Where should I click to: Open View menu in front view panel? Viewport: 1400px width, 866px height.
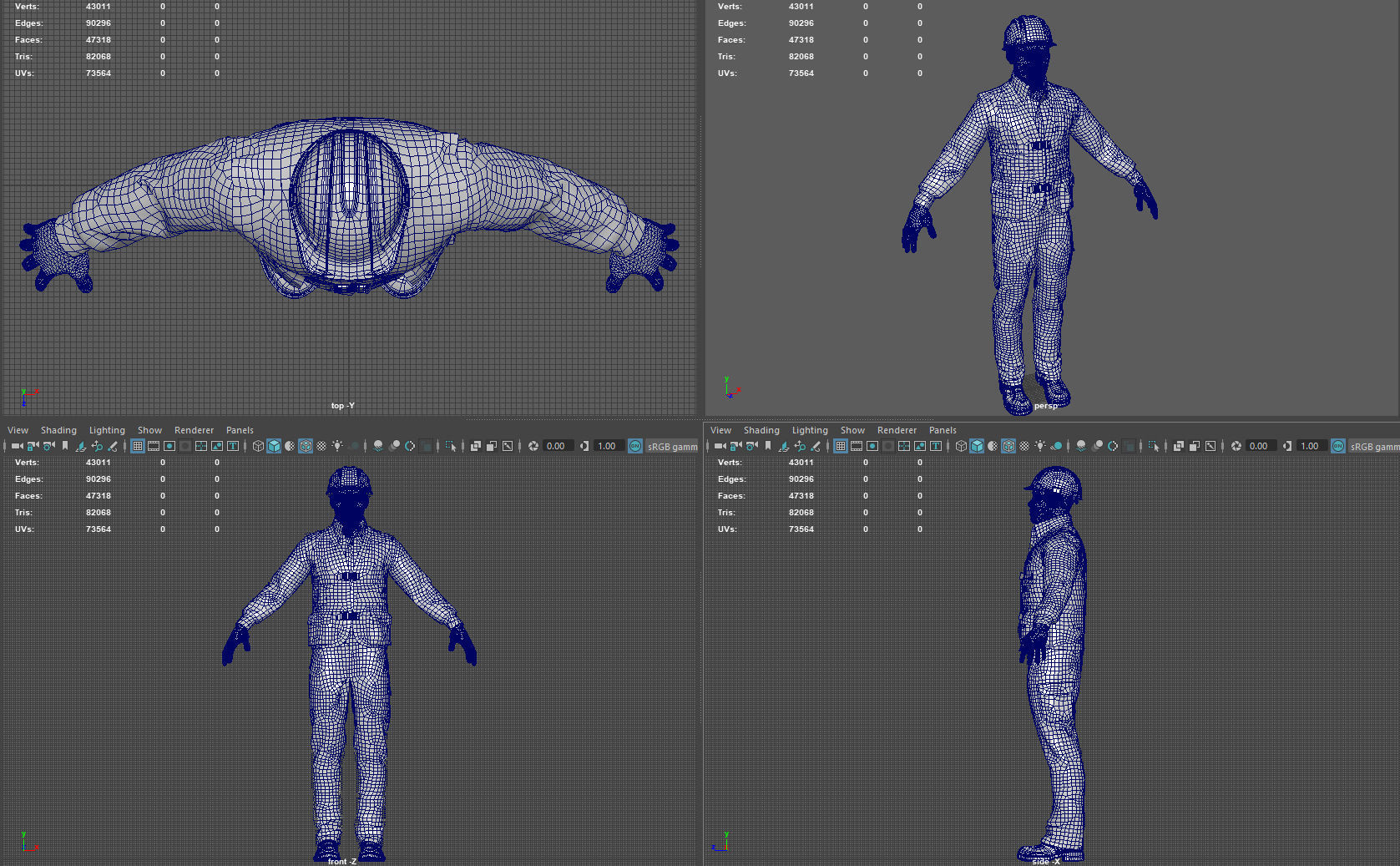tap(18, 430)
